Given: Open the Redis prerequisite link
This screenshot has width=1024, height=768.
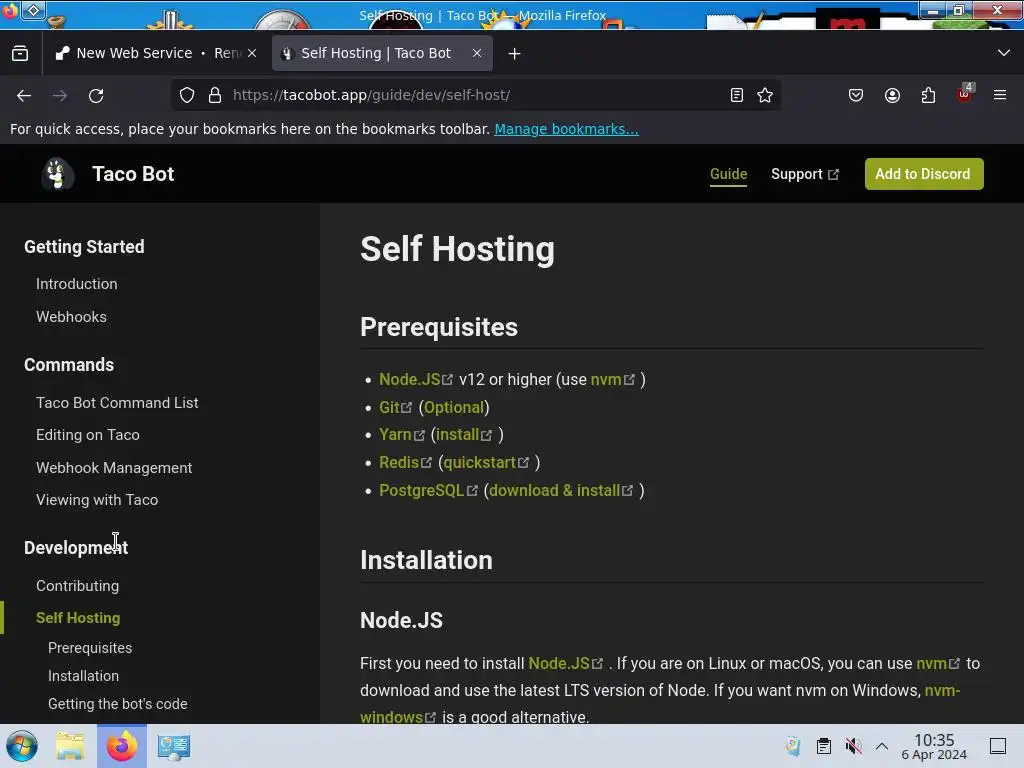Looking at the screenshot, I should [405, 462].
